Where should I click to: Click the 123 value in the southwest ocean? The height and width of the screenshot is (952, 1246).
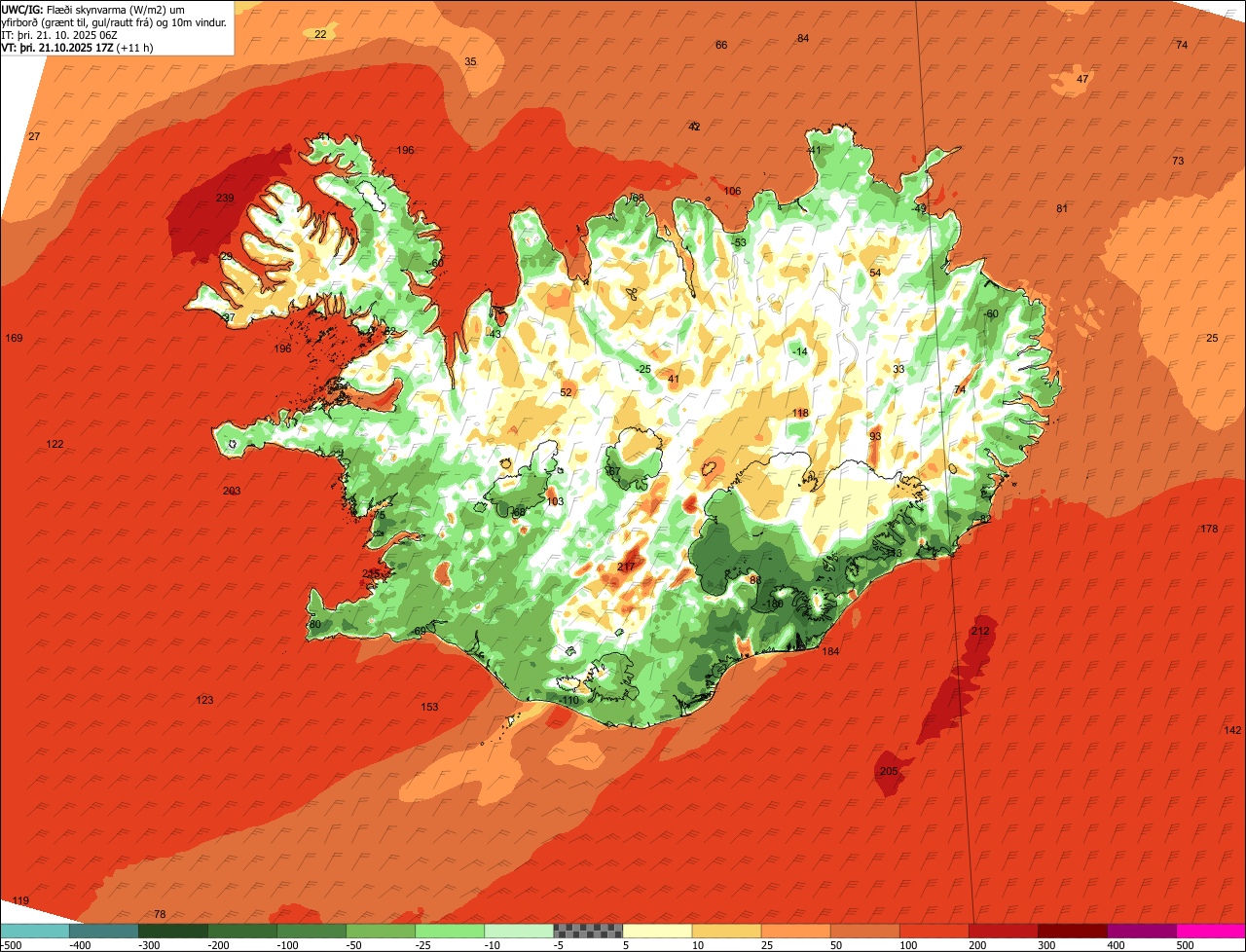coord(204,700)
